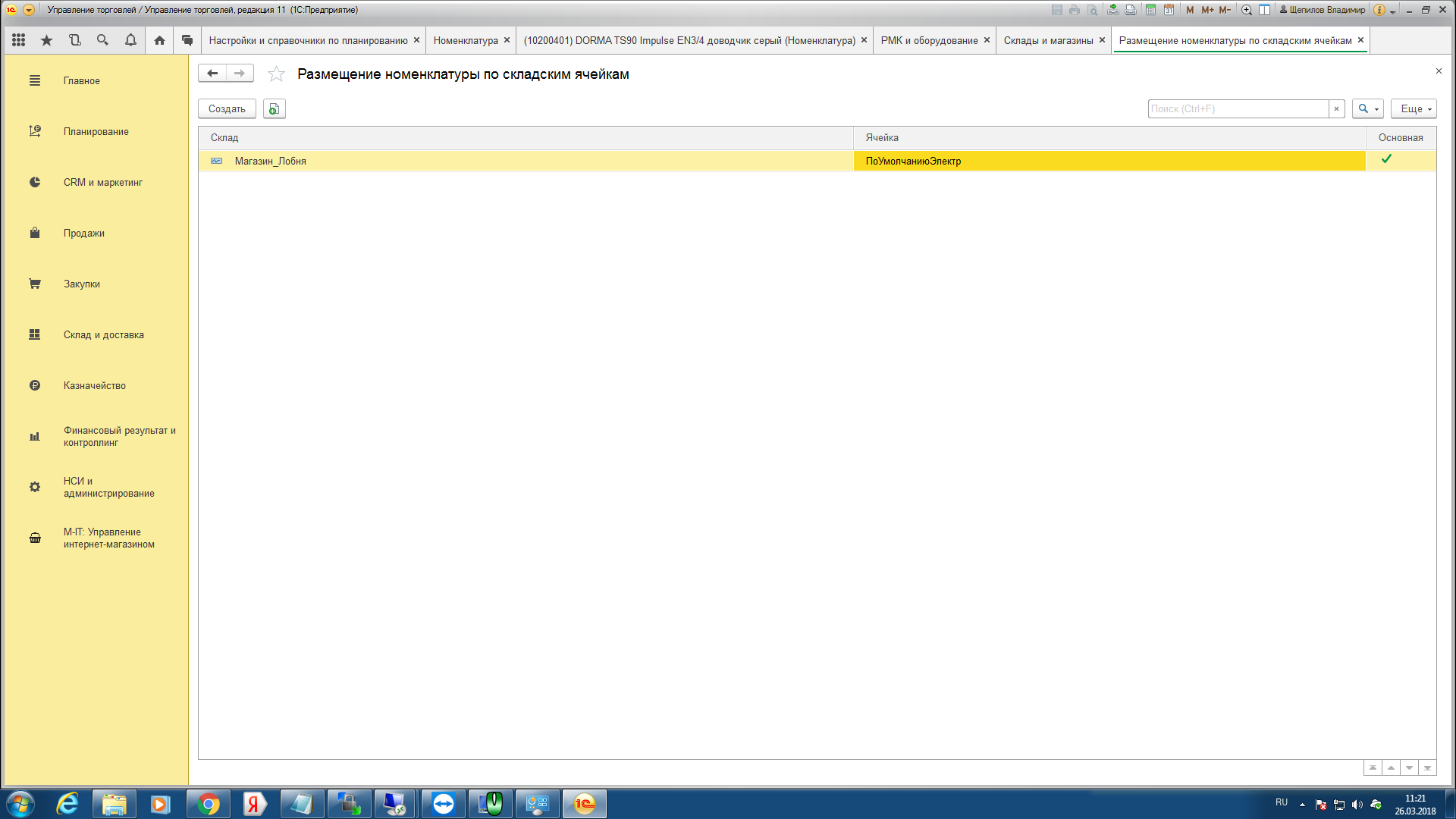Open the History icon in the tools panel
The image size is (1456, 819).
(74, 40)
